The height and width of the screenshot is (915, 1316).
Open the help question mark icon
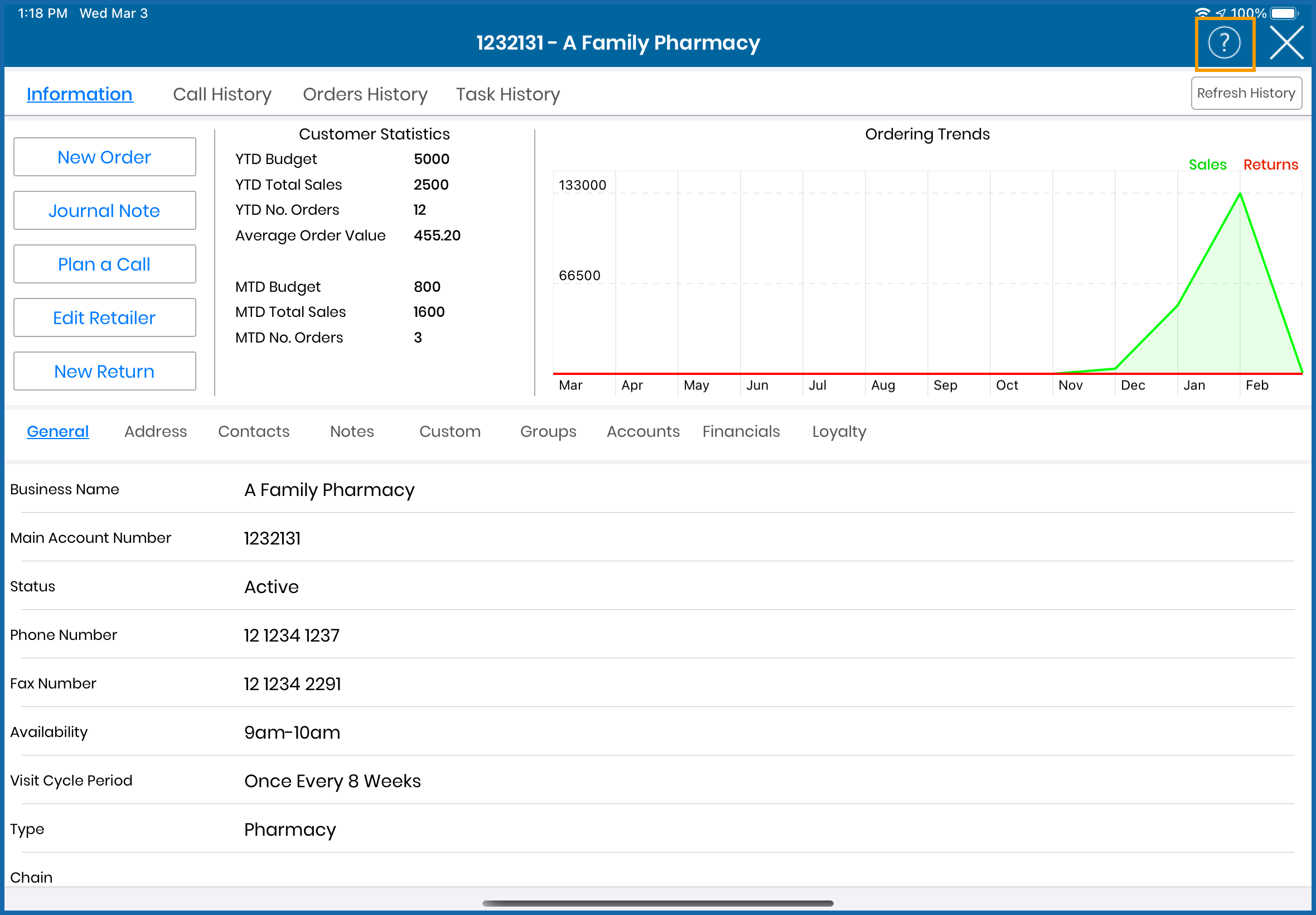tap(1224, 43)
